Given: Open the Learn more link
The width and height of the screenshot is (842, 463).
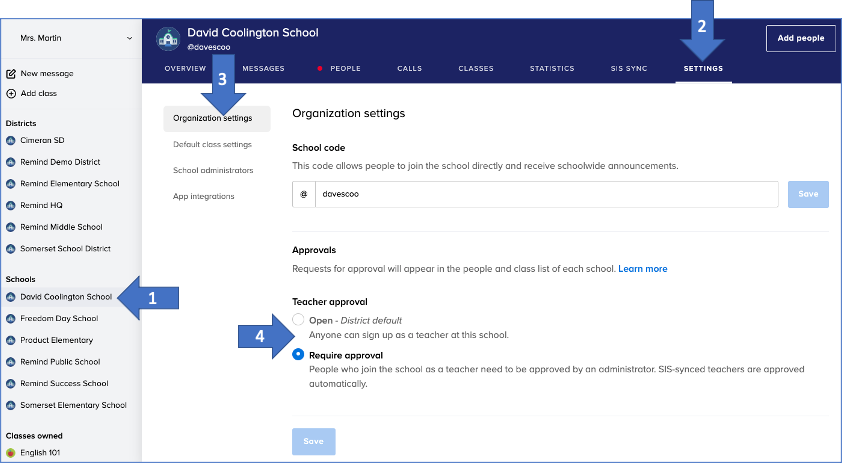Looking at the screenshot, I should (642, 269).
